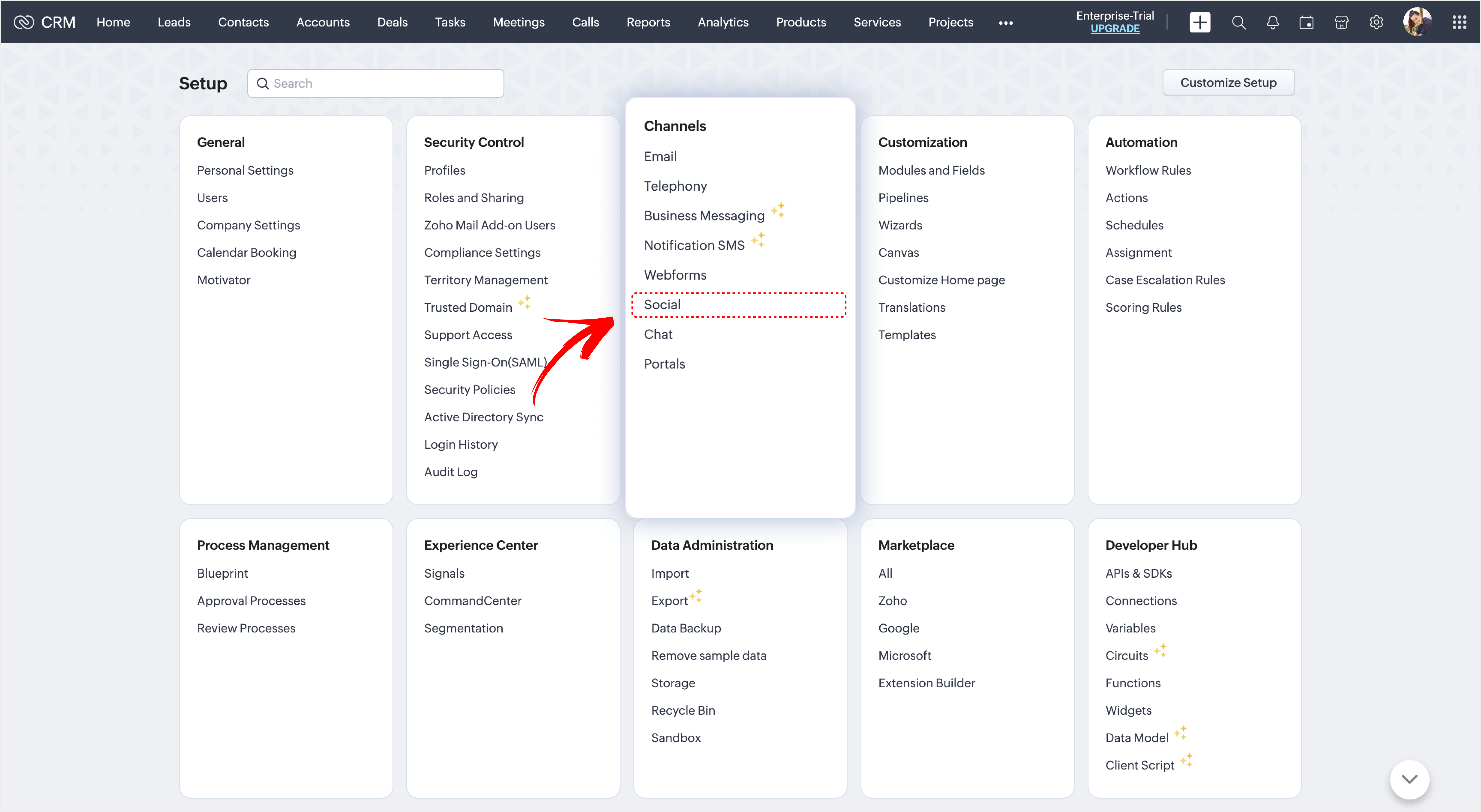Viewport: 1481px width, 812px height.
Task: Click the UPGRADE link
Action: (x=1115, y=28)
